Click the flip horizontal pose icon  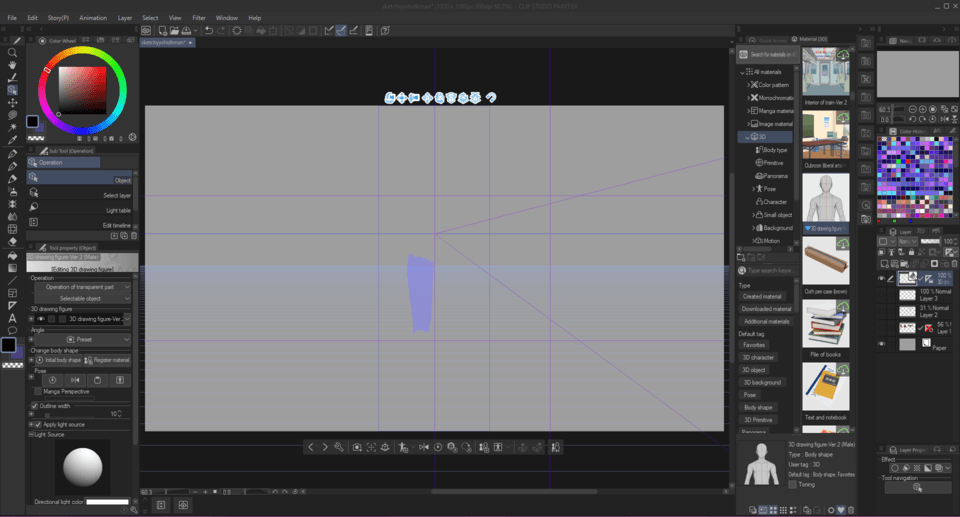pos(75,380)
